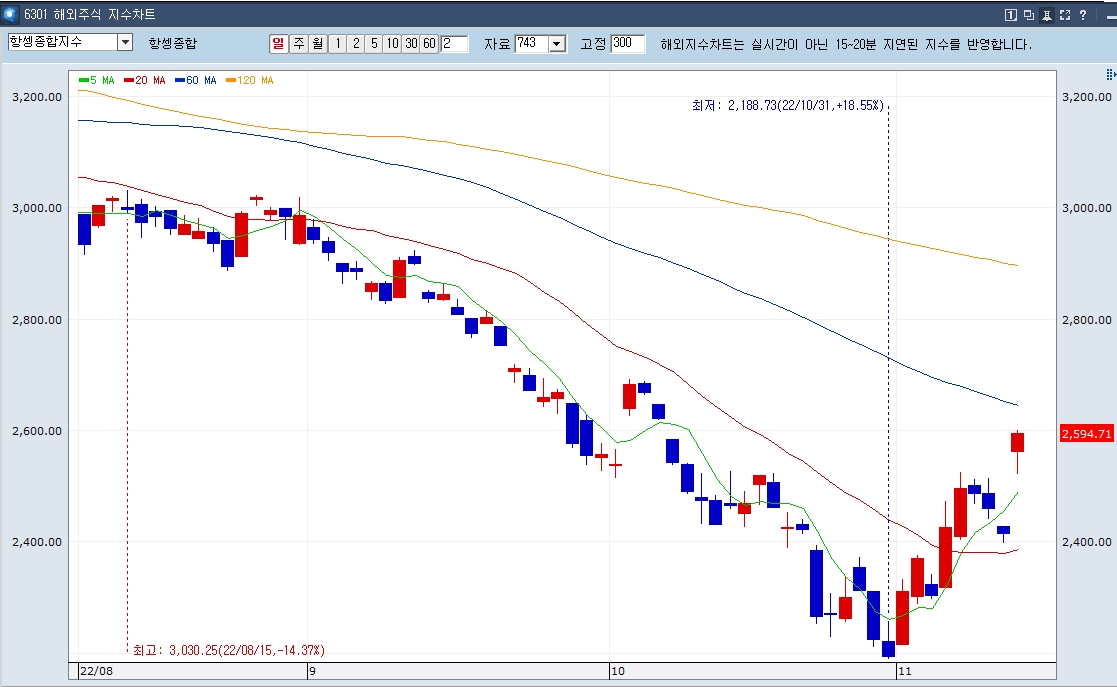Click the 고정 300 input field
The image size is (1117, 687).
click(x=628, y=44)
